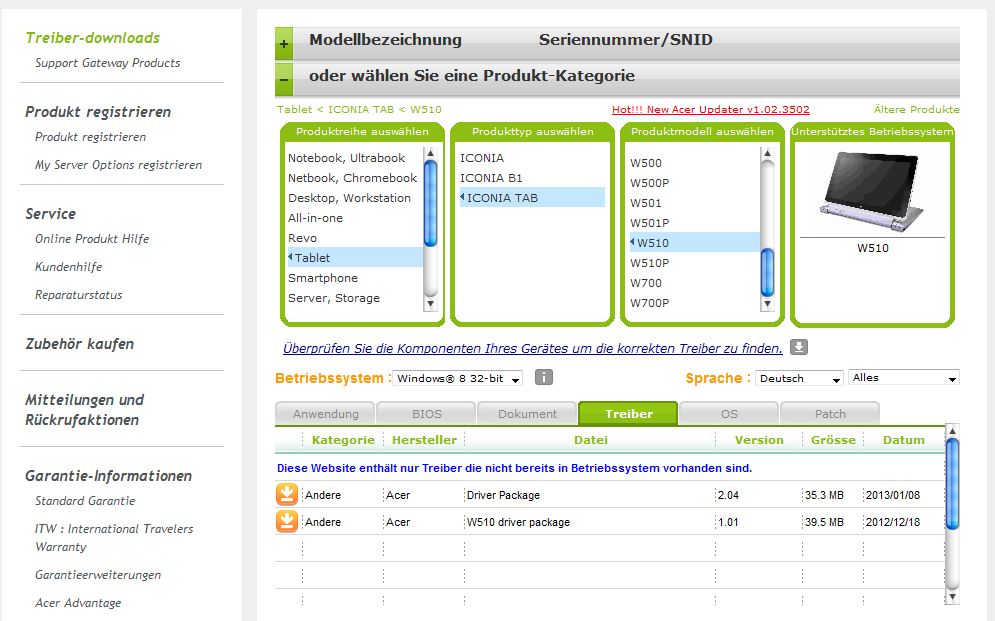Select the Treiber tab

(628, 414)
